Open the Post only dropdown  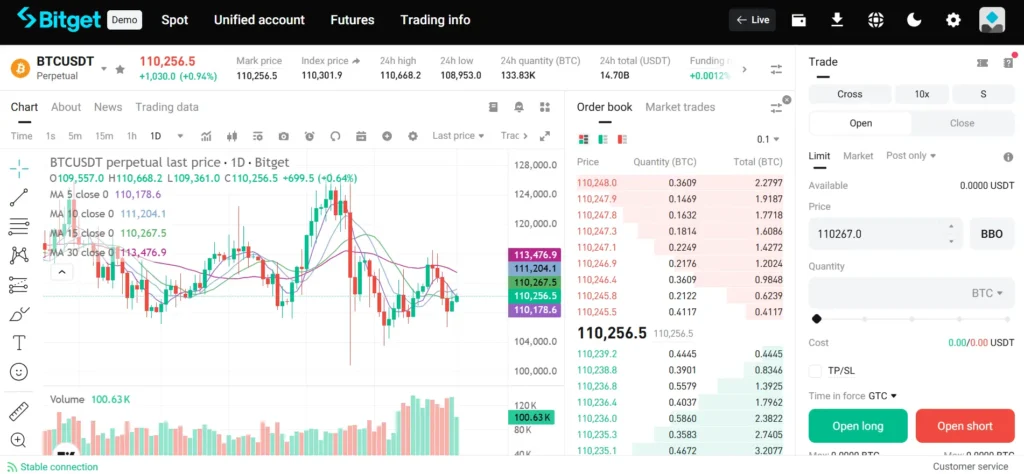coord(911,155)
